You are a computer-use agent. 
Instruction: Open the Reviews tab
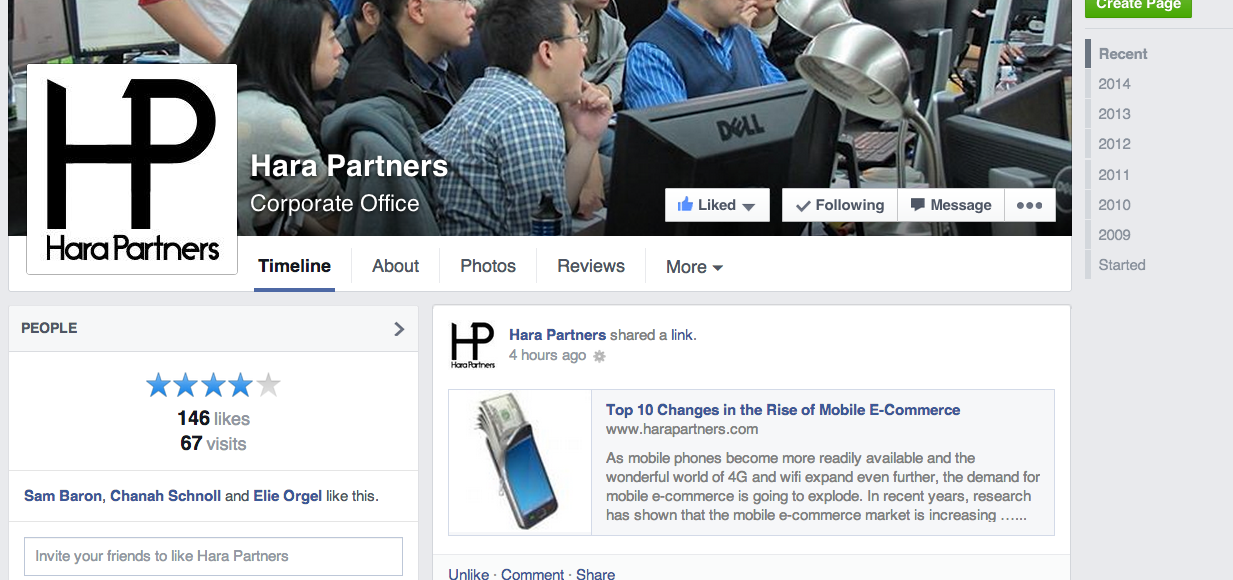point(591,266)
